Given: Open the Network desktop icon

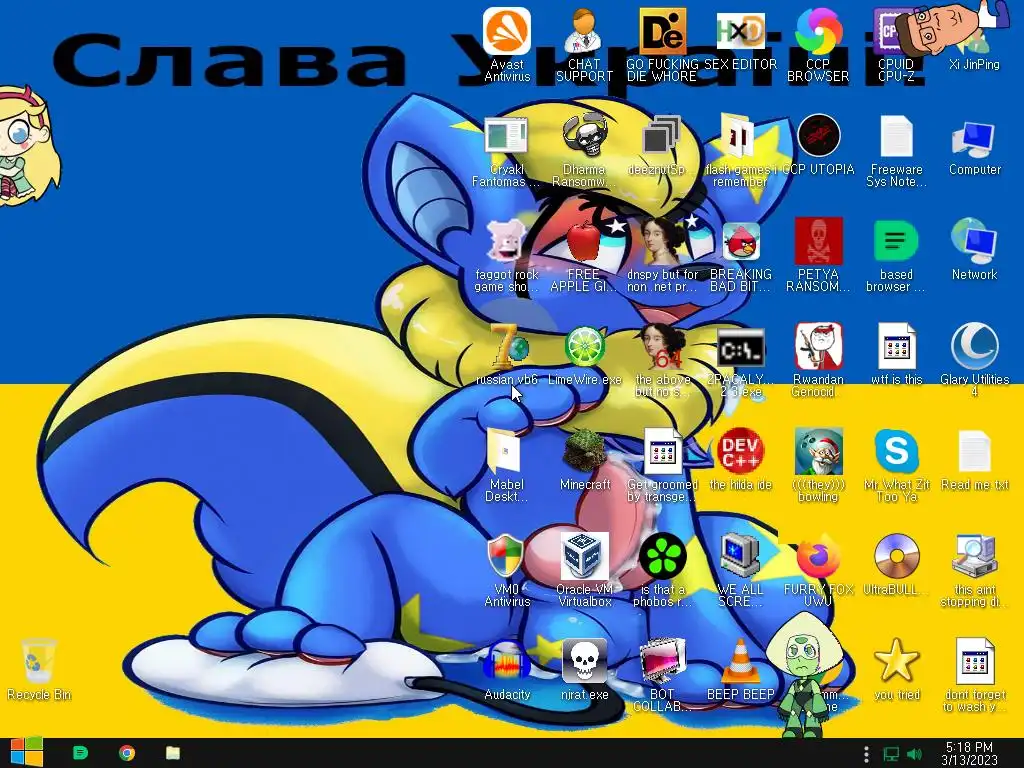Looking at the screenshot, I should point(974,249).
